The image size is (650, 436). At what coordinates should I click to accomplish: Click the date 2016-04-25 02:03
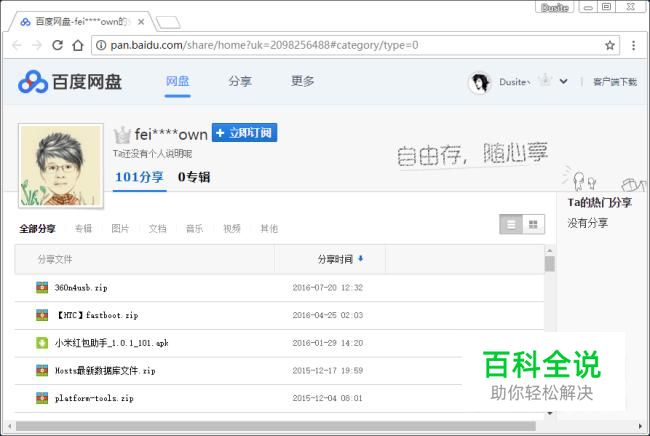(327, 315)
